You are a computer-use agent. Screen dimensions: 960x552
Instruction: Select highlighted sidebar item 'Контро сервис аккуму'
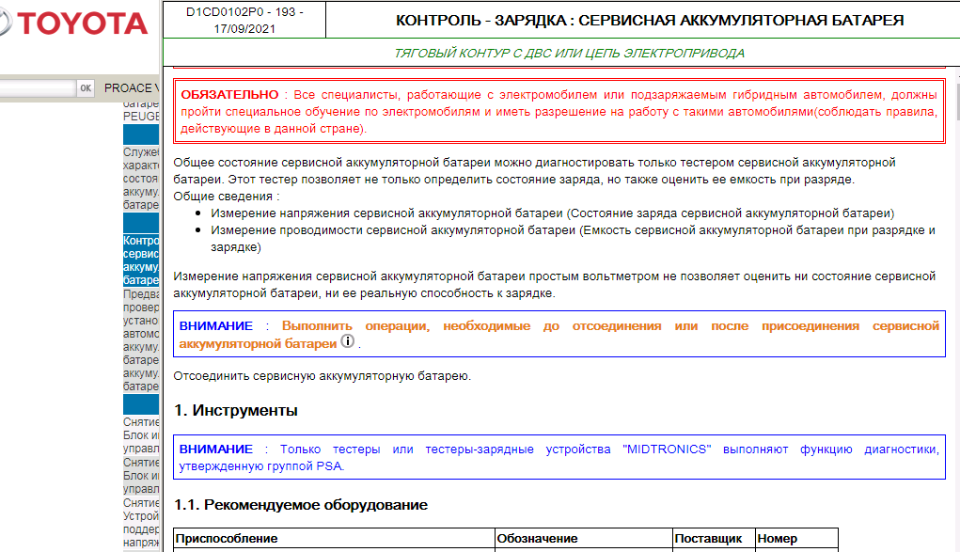pos(141,260)
